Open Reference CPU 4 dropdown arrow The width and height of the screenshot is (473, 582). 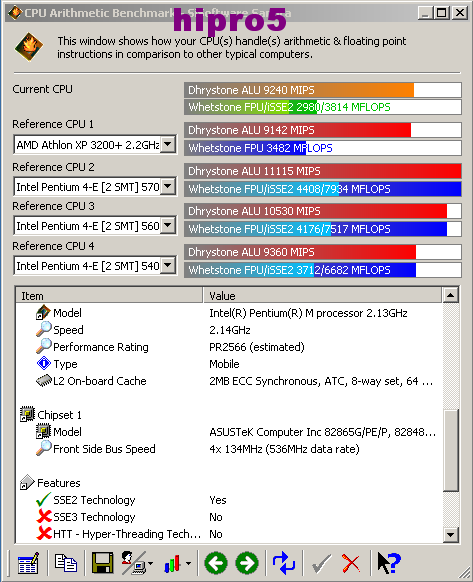click(168, 265)
